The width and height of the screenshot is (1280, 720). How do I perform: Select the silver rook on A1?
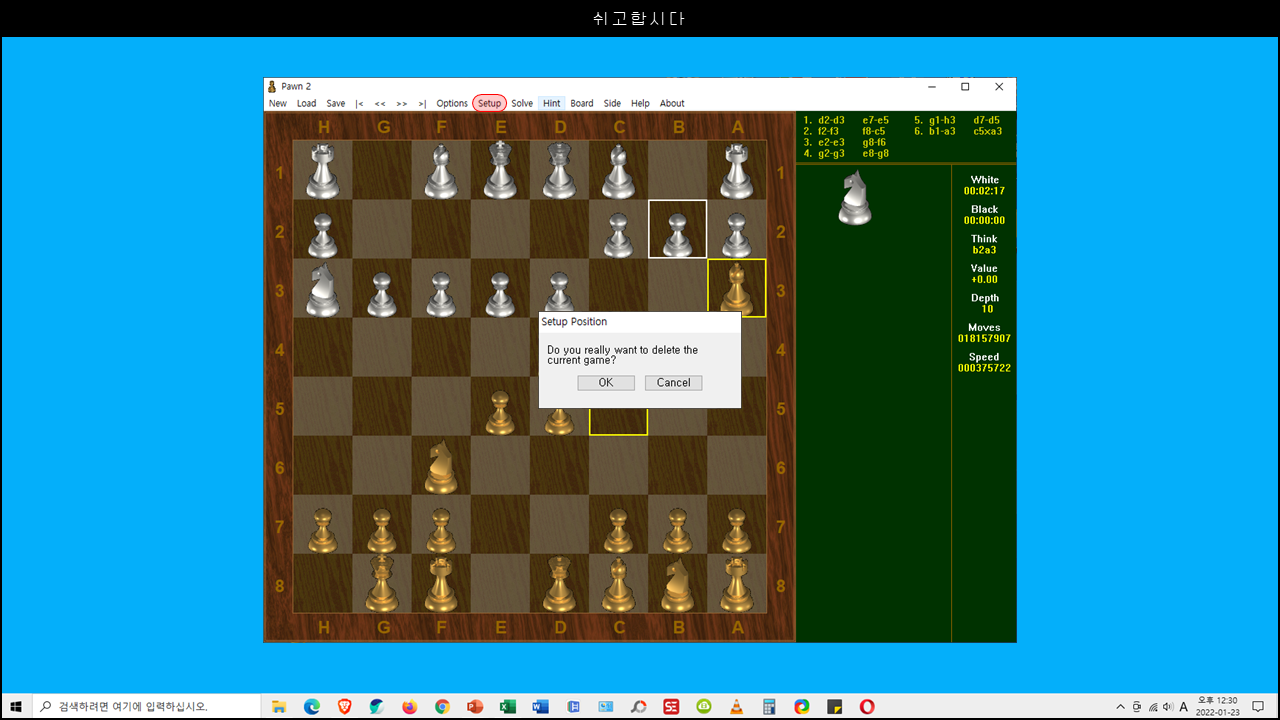click(736, 171)
